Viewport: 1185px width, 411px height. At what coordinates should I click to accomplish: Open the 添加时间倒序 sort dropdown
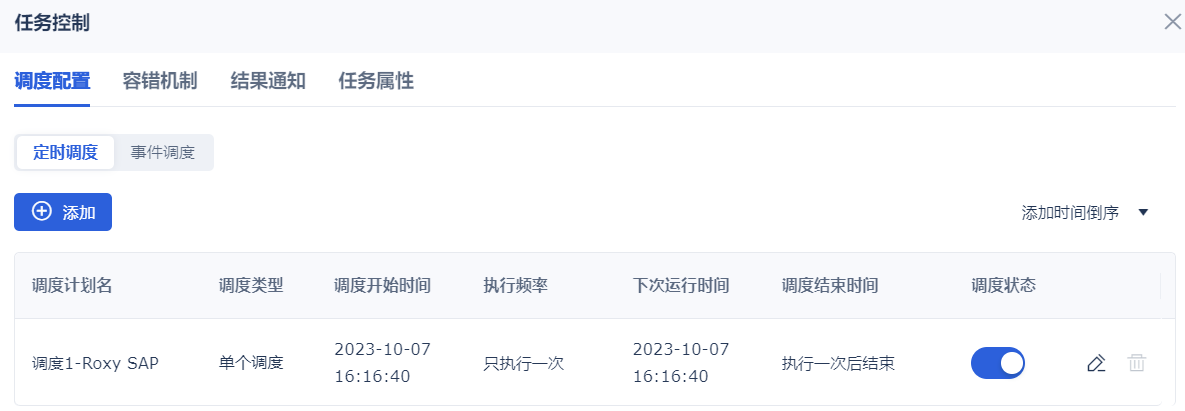pos(1070,212)
